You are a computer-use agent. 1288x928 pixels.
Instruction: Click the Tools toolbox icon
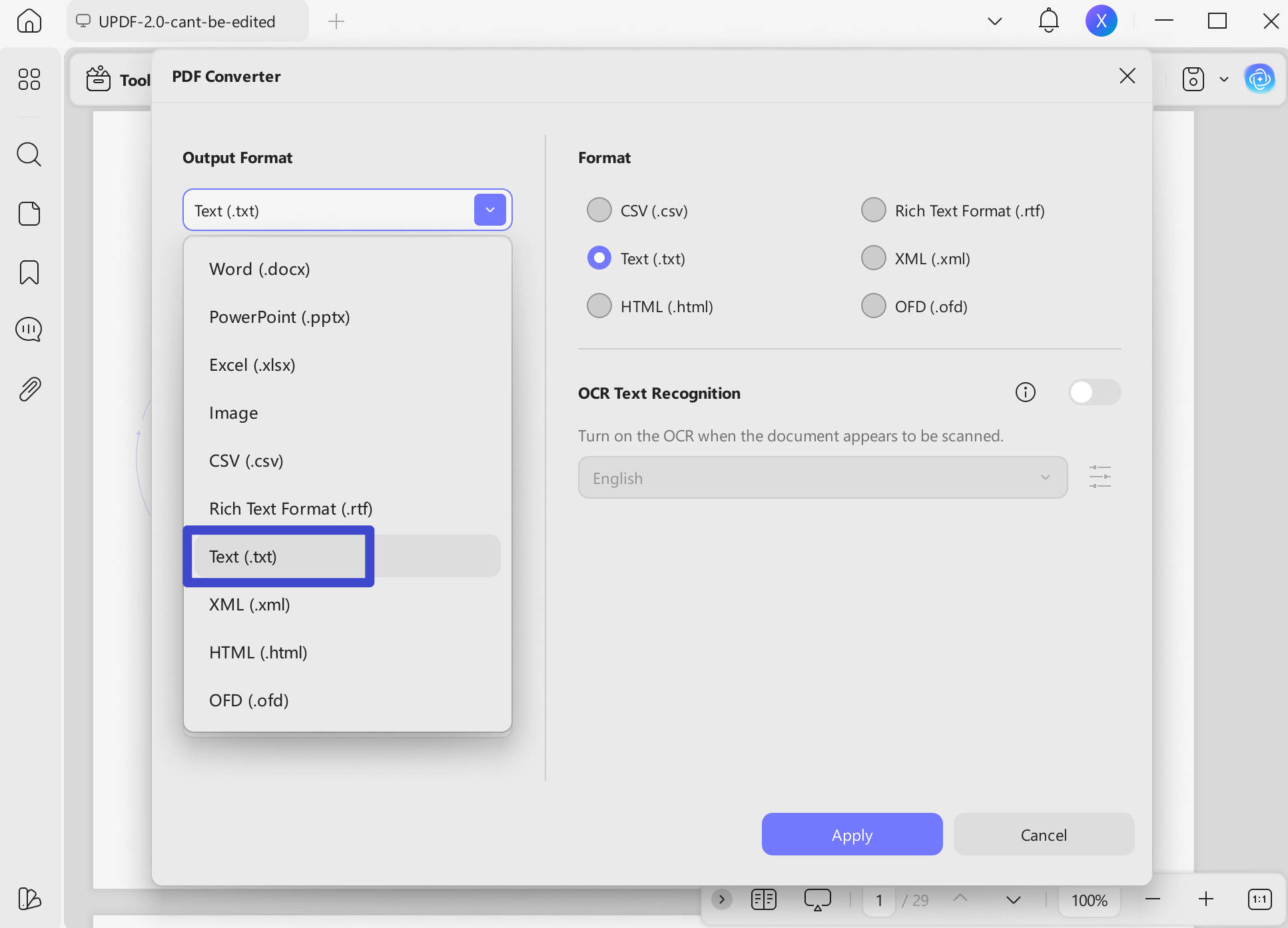click(99, 79)
